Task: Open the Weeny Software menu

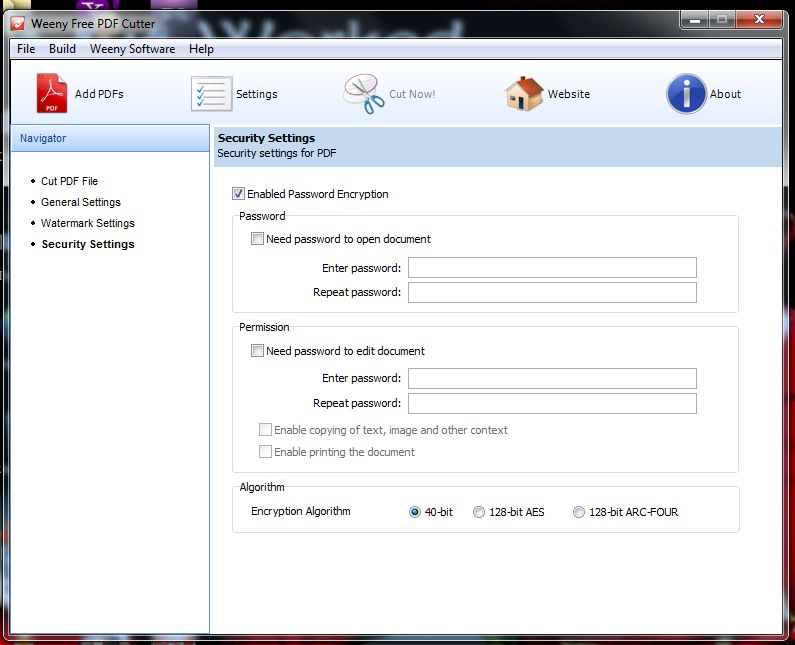Action: pos(132,49)
